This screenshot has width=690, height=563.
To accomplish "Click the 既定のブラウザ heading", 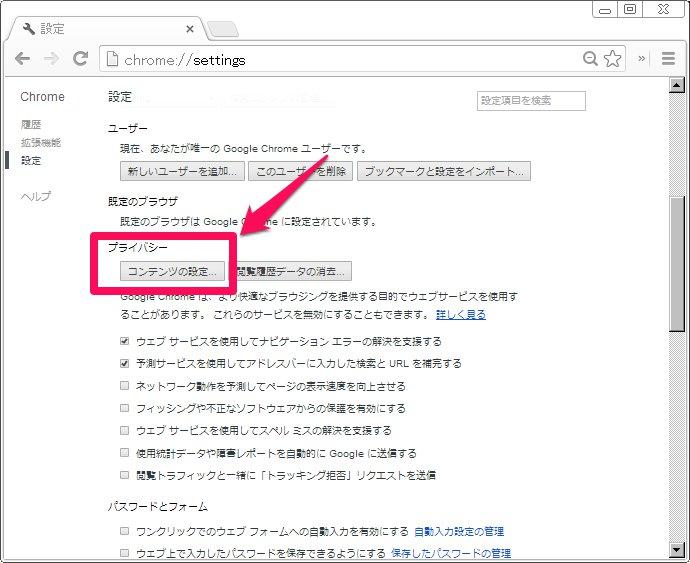I will pyautogui.click(x=143, y=202).
